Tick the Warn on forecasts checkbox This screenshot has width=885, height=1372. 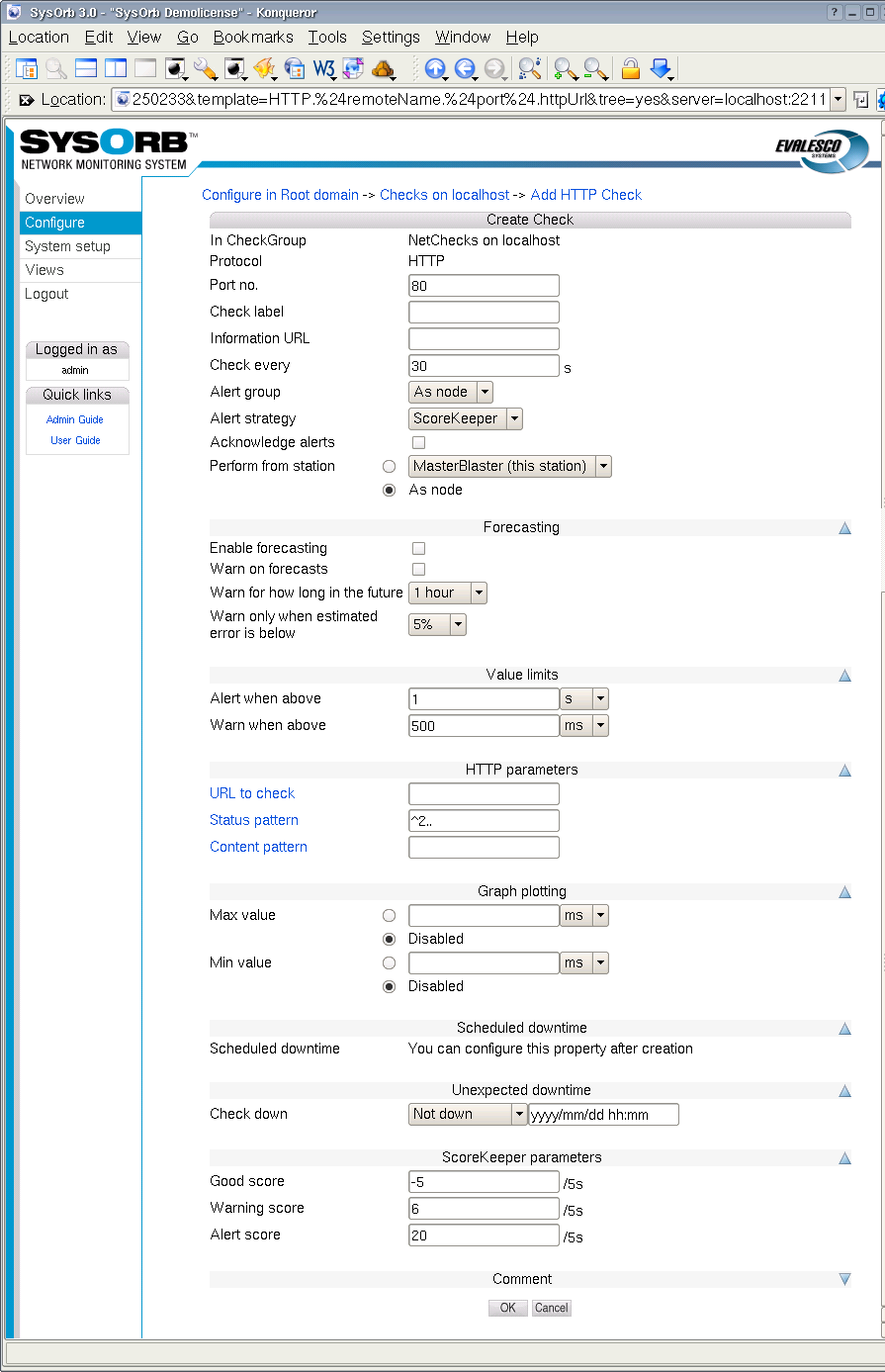click(418, 569)
